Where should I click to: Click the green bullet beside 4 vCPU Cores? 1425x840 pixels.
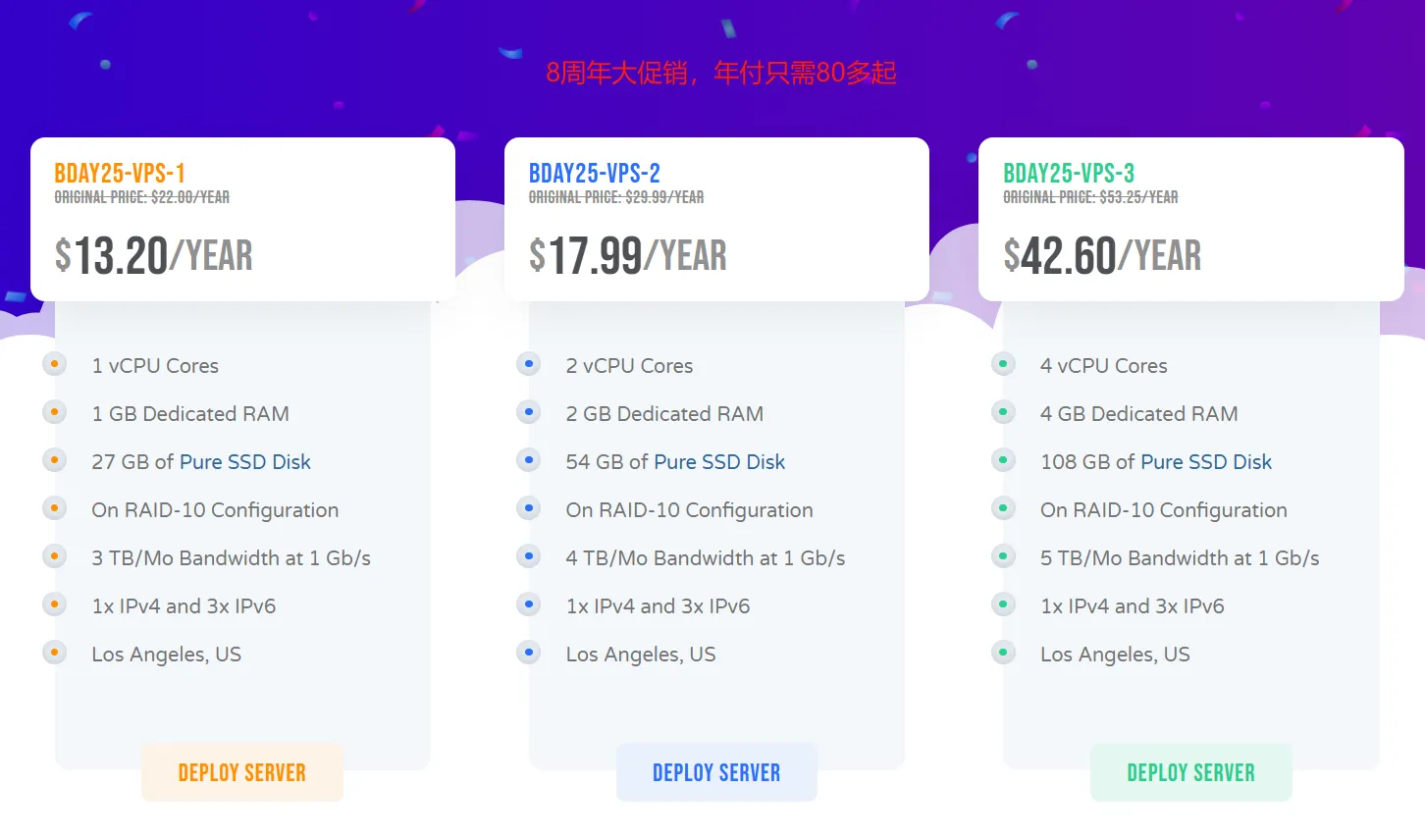point(1003,364)
